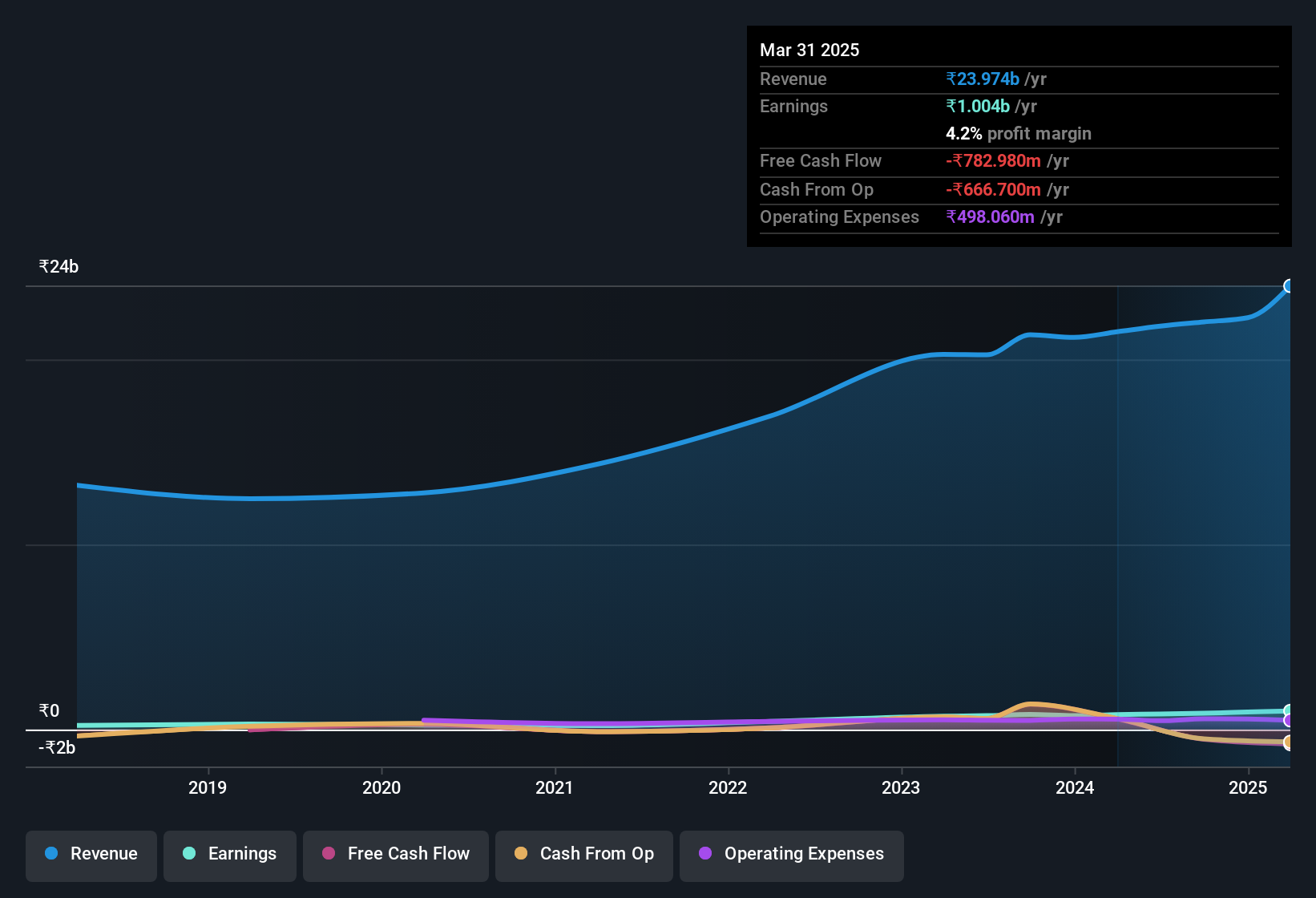Image resolution: width=1316 pixels, height=898 pixels.
Task: Click the -₹782.980m free cash flow value
Action: [993, 160]
